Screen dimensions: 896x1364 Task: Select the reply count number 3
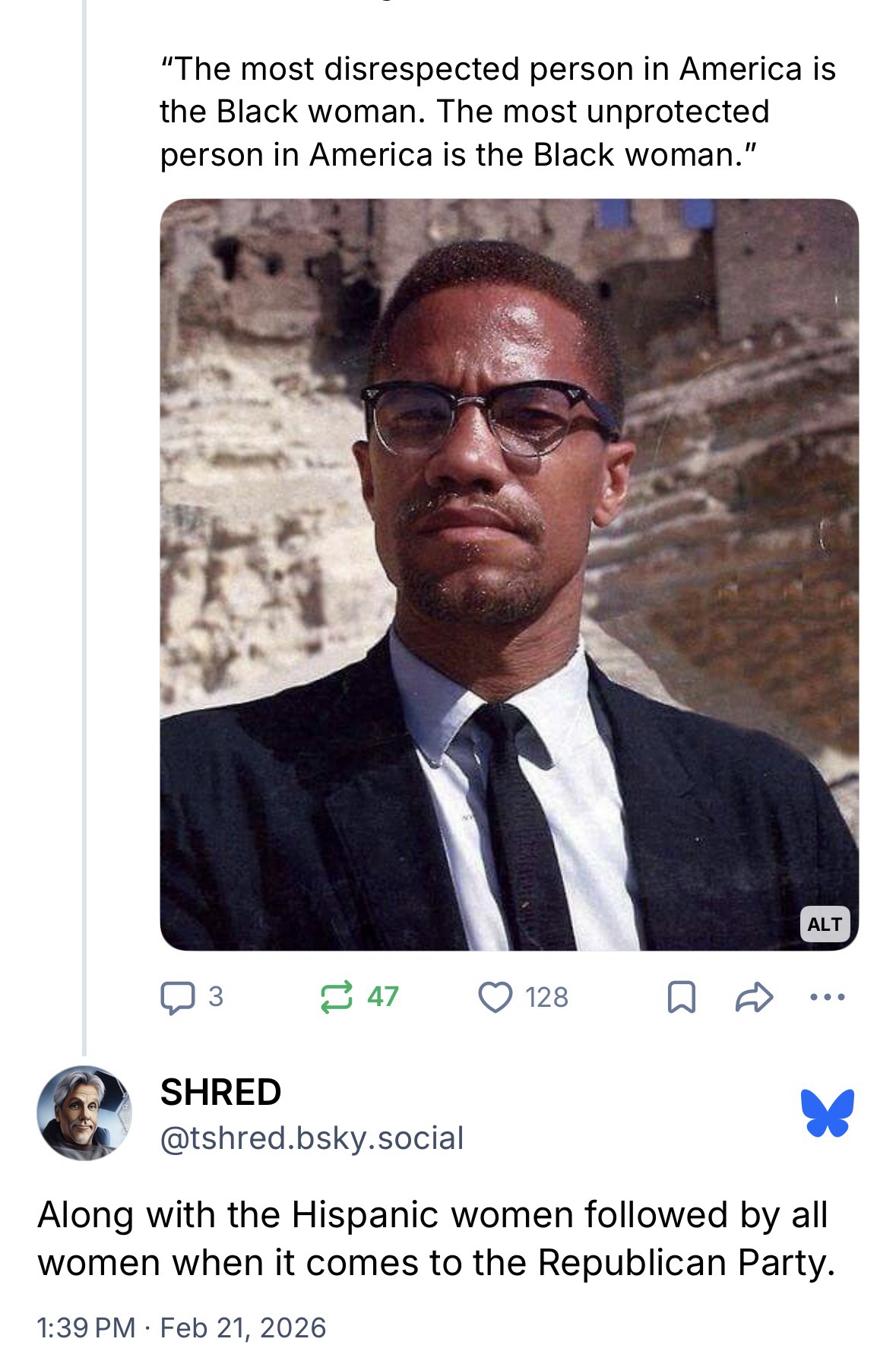(x=216, y=997)
